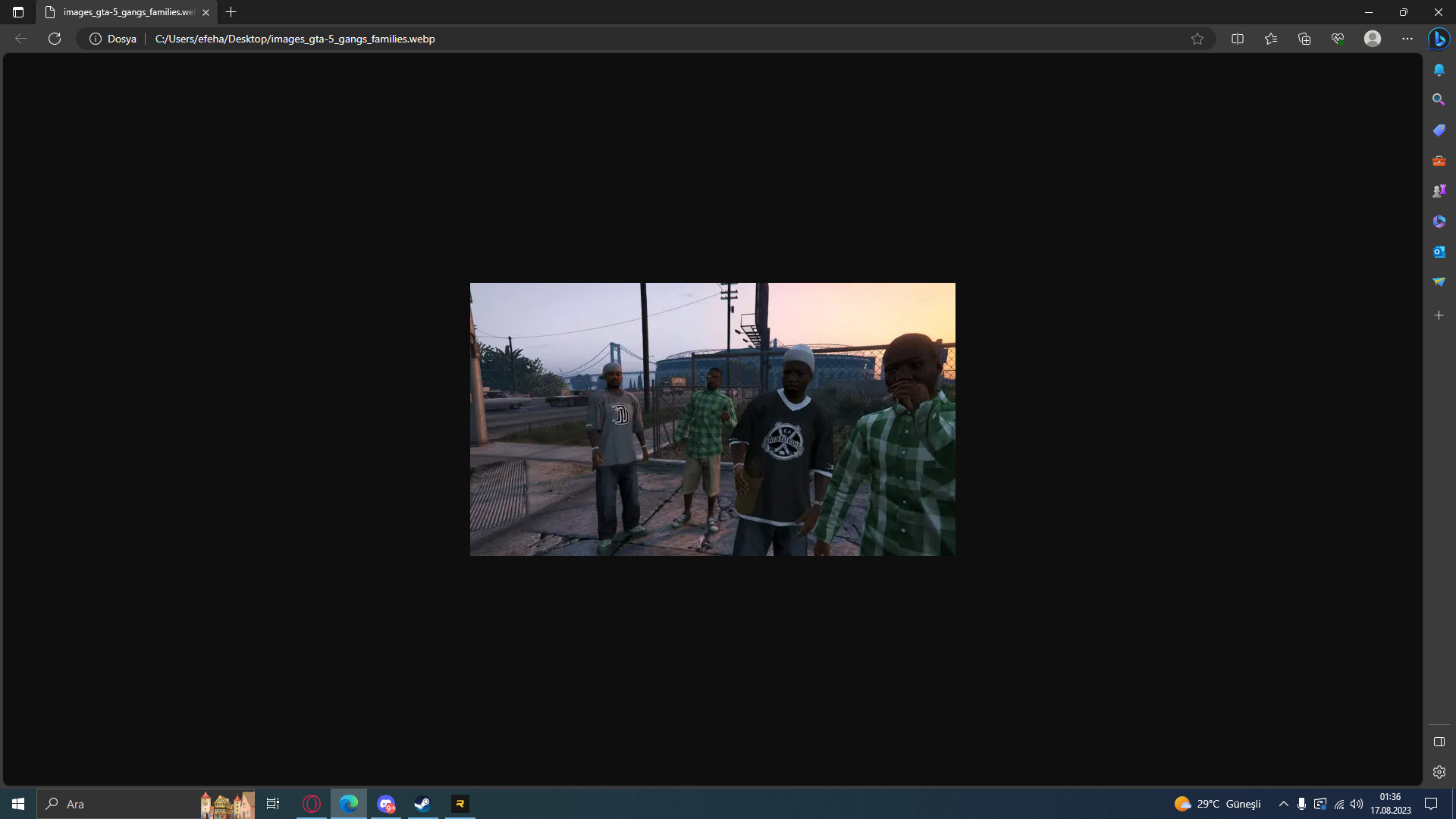Open the Tools toolbox in sidebar
1456x819 pixels.
click(1439, 161)
